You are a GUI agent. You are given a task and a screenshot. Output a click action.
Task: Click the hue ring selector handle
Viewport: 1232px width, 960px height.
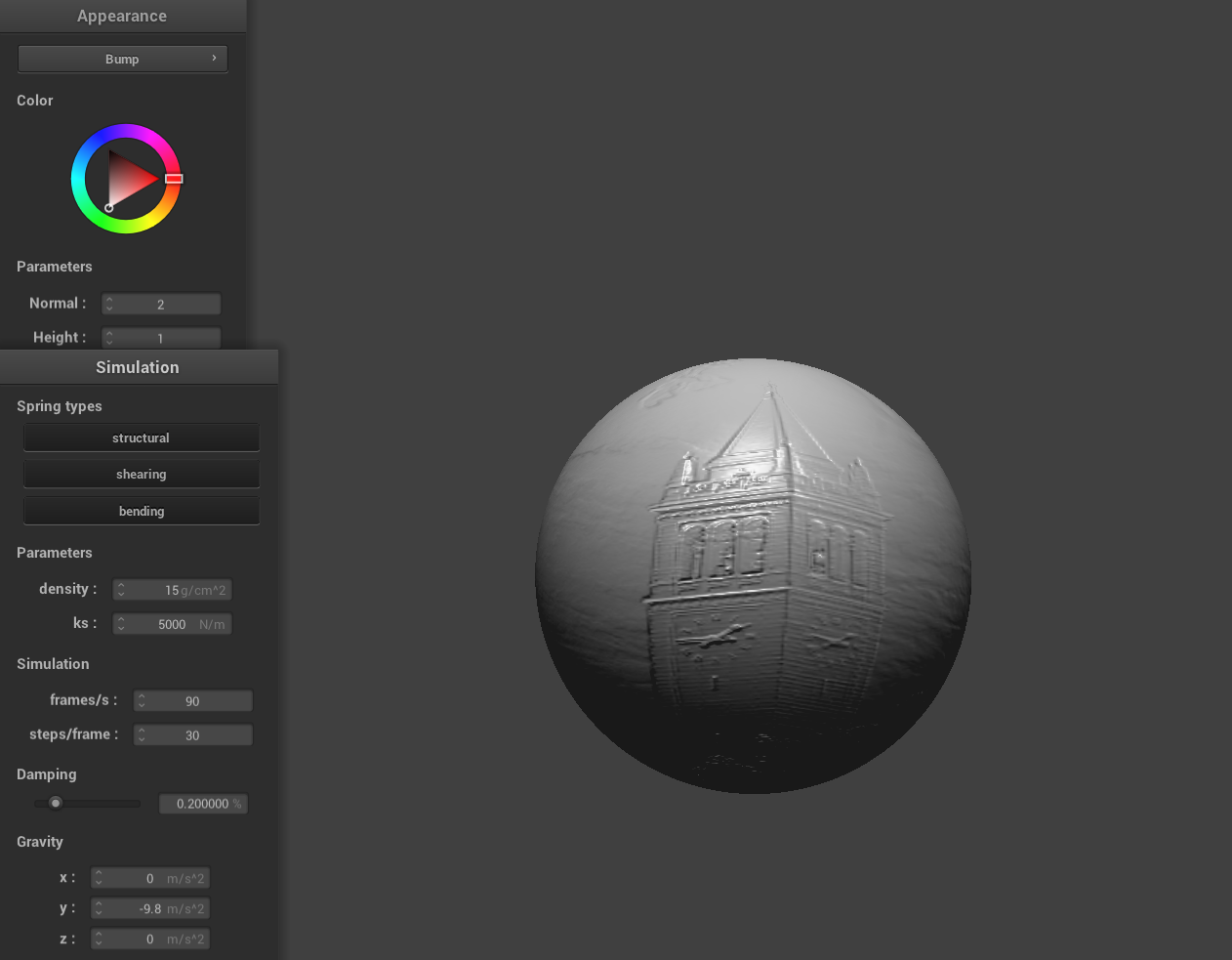174,179
